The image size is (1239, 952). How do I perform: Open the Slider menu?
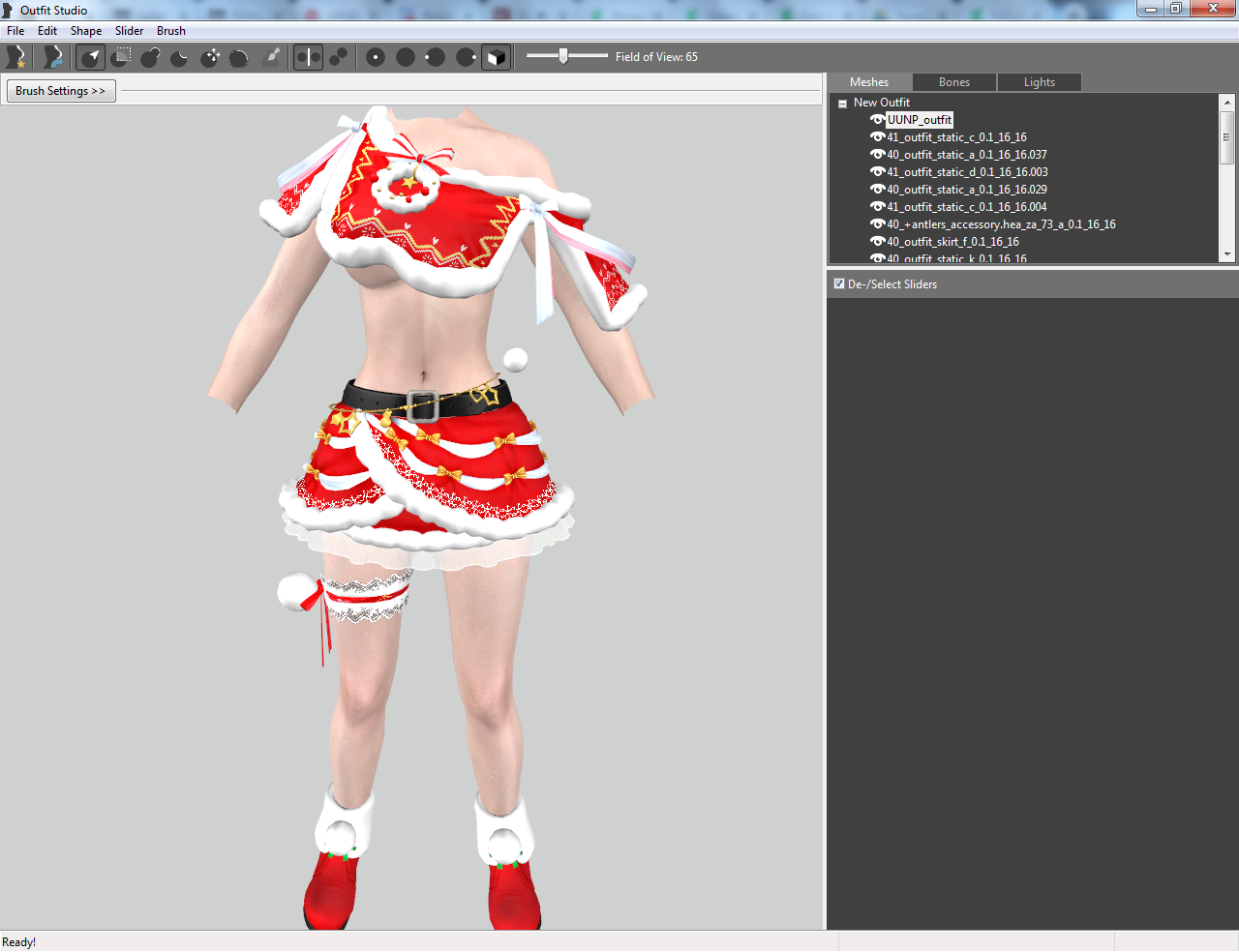[130, 31]
